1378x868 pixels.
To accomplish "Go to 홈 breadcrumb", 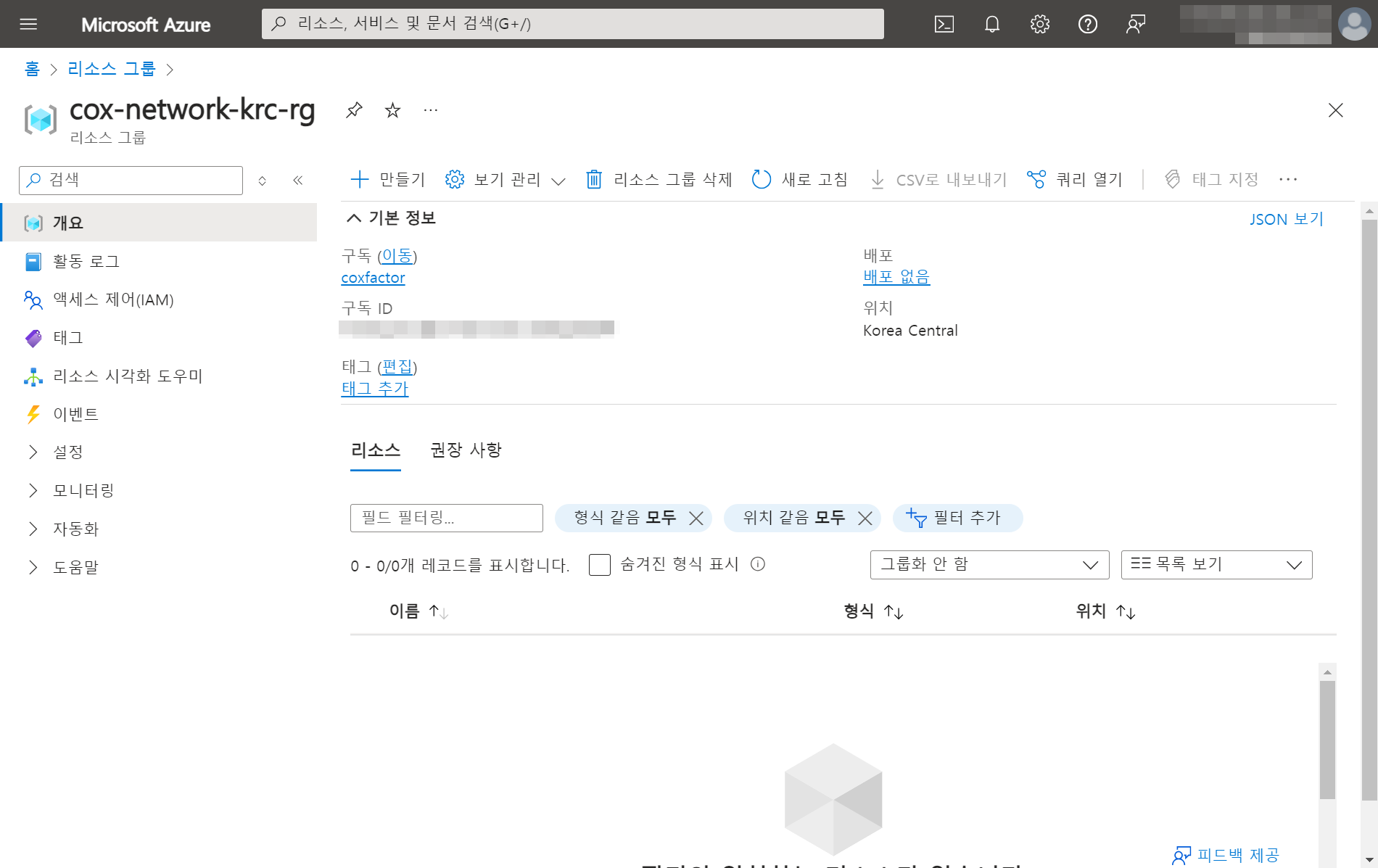I will tap(32, 69).
